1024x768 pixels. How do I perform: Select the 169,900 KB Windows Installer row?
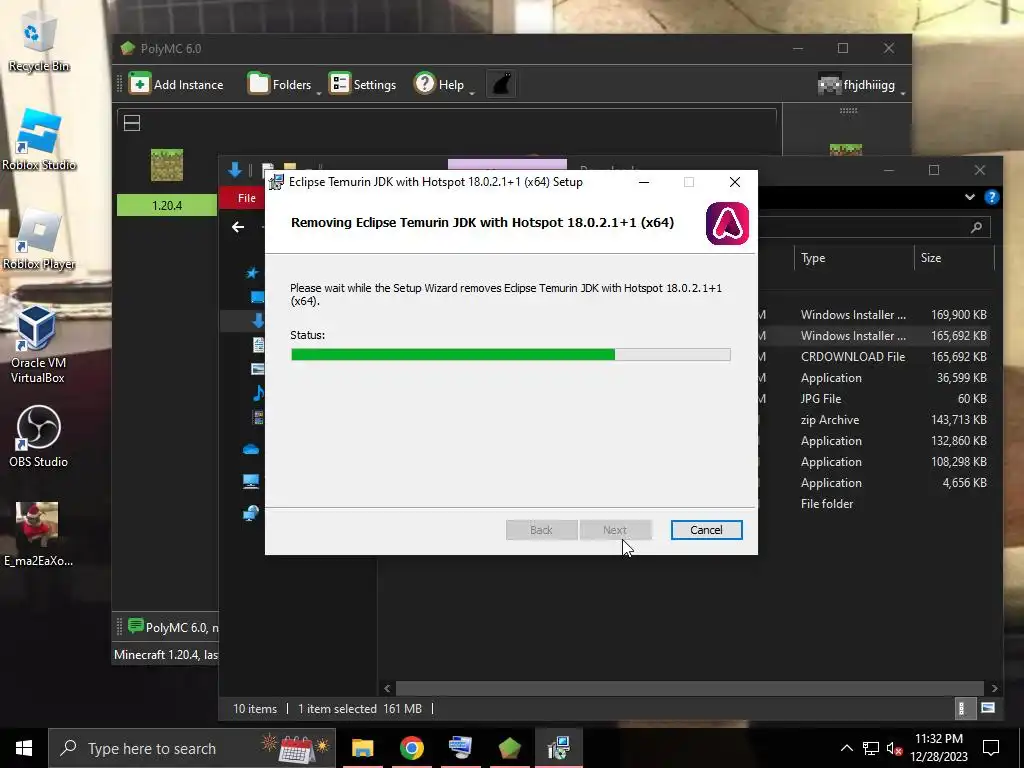pyautogui.click(x=874, y=315)
